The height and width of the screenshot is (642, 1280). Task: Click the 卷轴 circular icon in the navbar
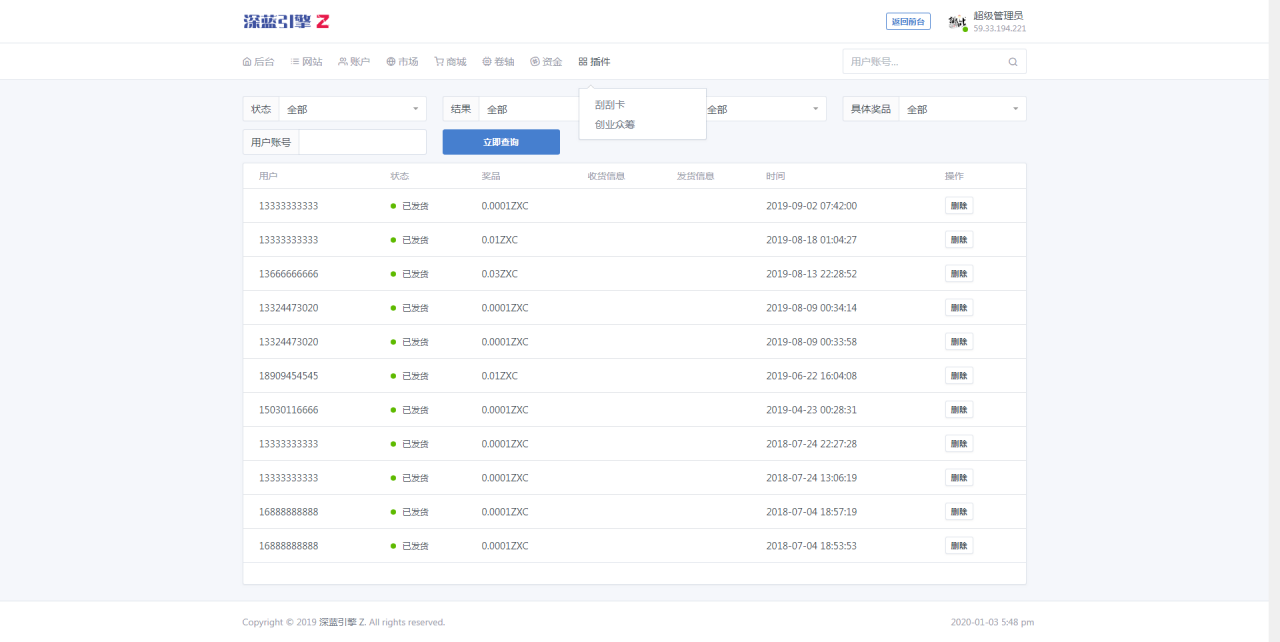[486, 61]
